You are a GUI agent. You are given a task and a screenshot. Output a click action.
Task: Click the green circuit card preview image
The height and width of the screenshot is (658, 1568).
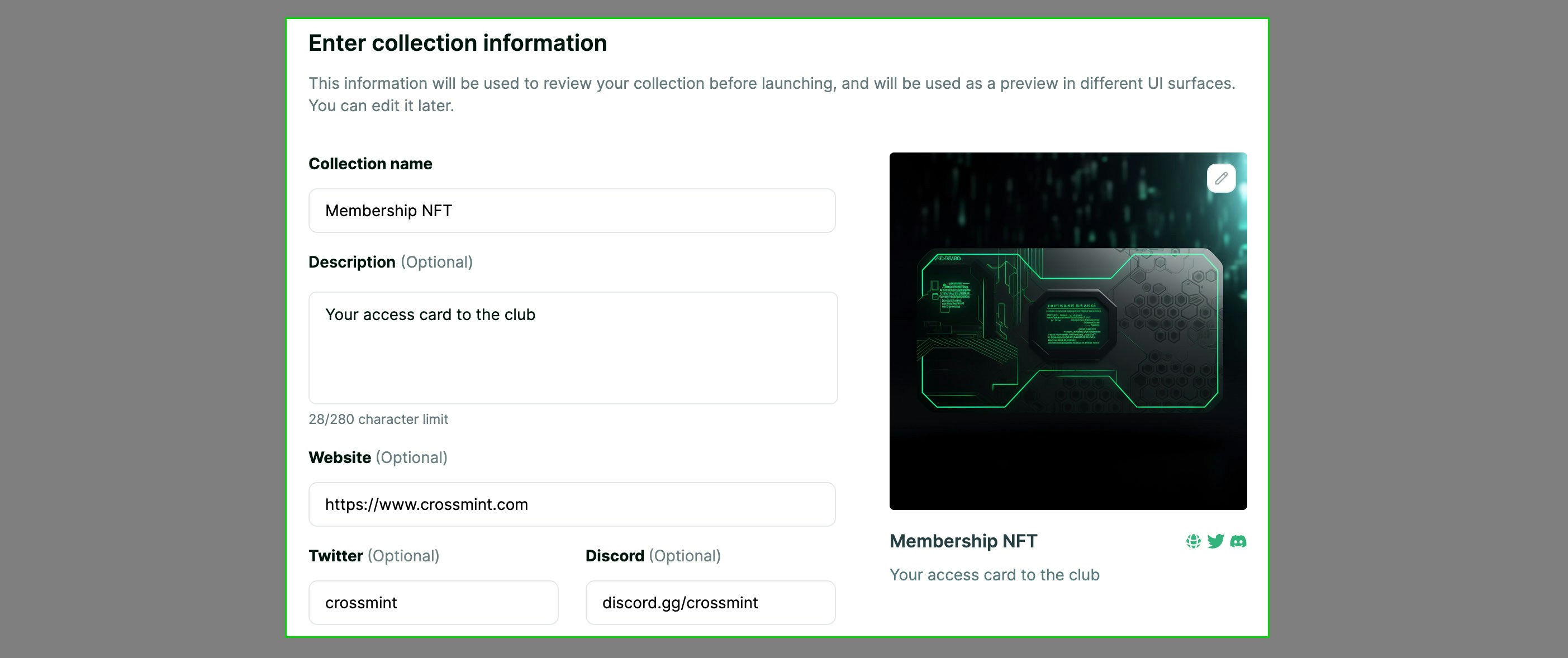[1068, 331]
